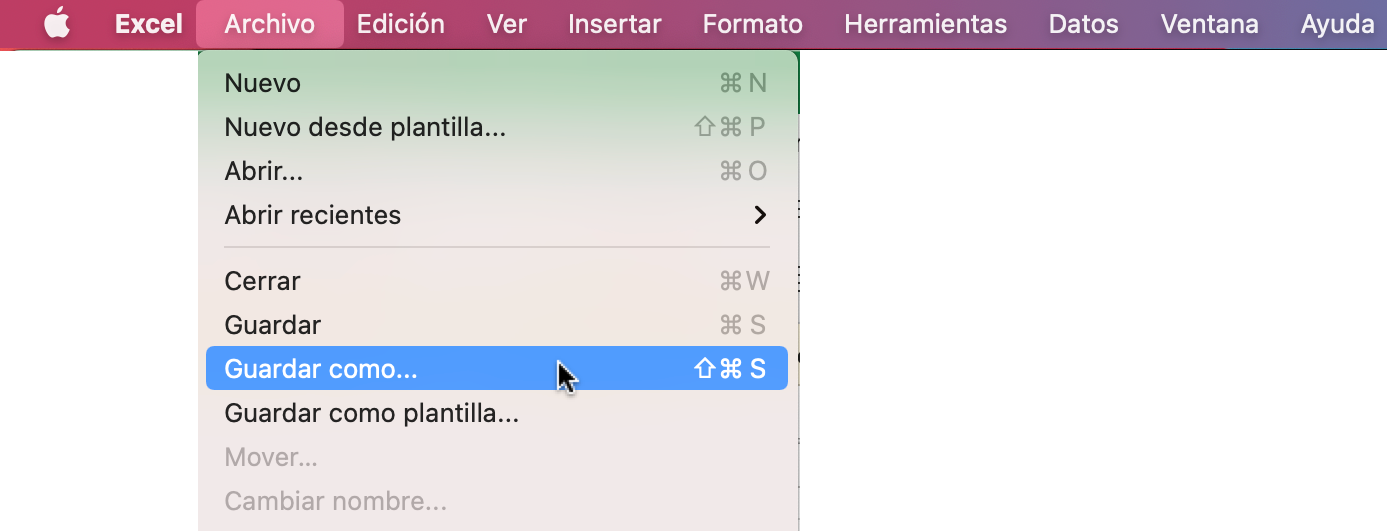Open the Ver menu
This screenshot has height=531, width=1387.
(506, 24)
